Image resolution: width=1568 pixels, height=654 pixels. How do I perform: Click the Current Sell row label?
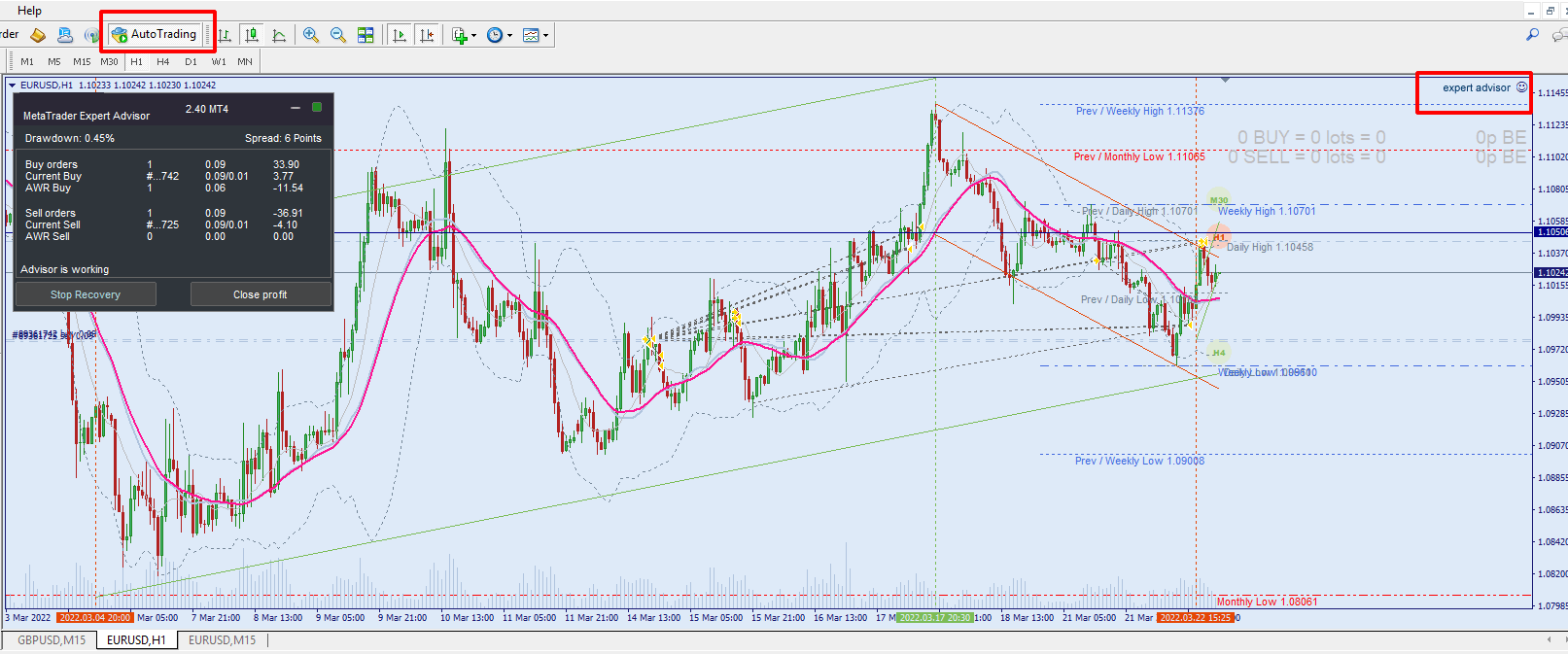click(x=53, y=224)
